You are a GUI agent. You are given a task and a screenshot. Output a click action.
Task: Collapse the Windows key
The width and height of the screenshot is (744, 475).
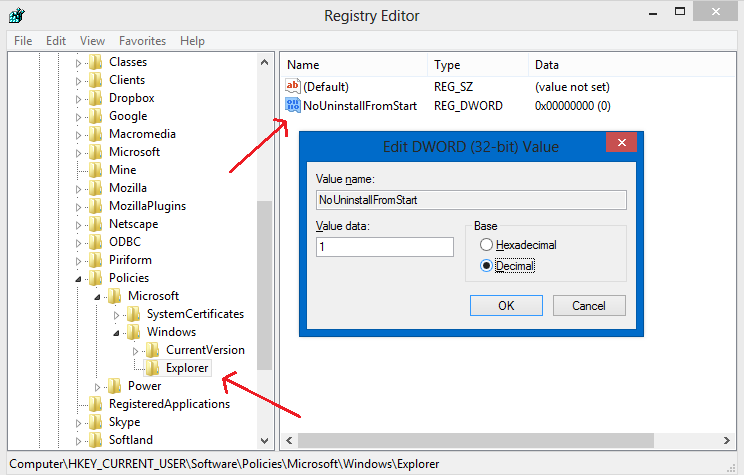116,333
